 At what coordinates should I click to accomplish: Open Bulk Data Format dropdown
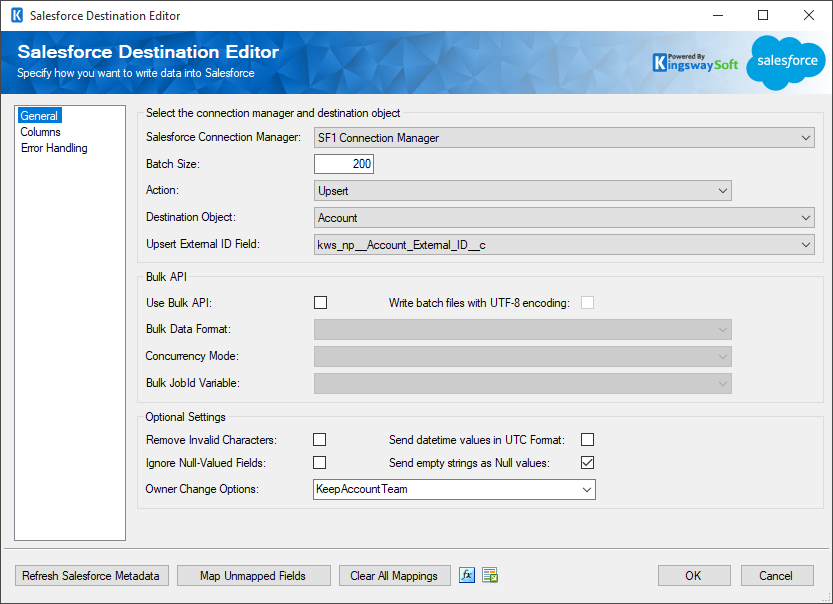tap(523, 329)
